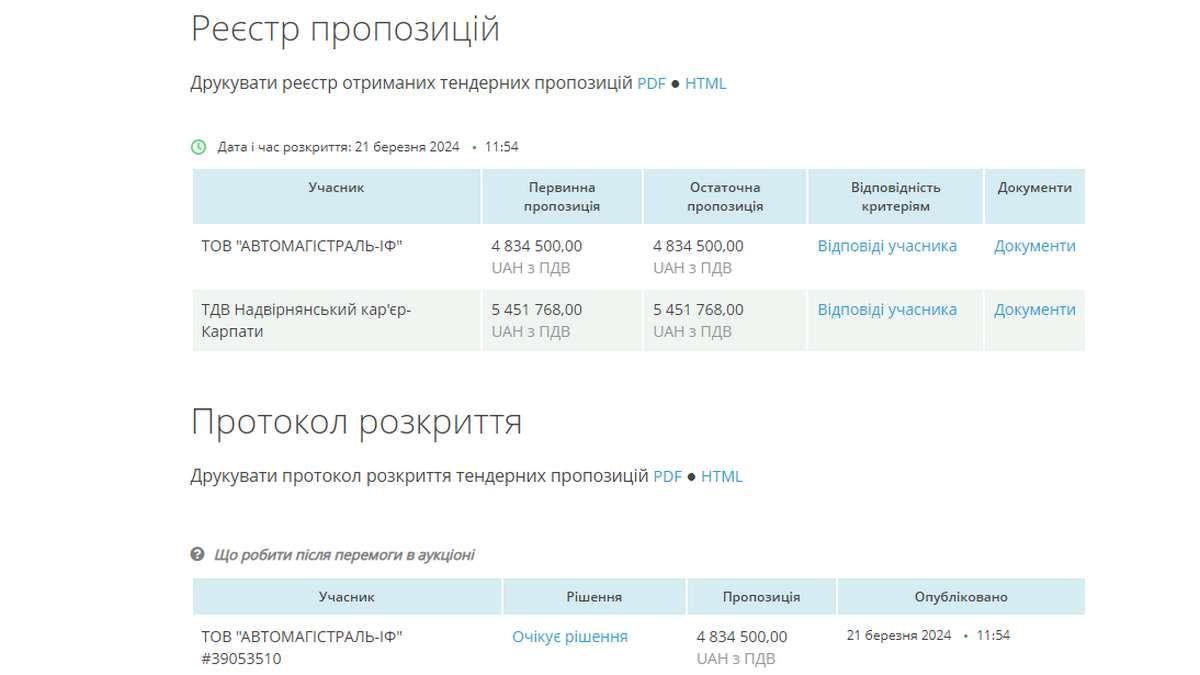The height and width of the screenshot is (675, 1200).
Task: Open HTML version of the disclosure protocol
Action: point(722,476)
